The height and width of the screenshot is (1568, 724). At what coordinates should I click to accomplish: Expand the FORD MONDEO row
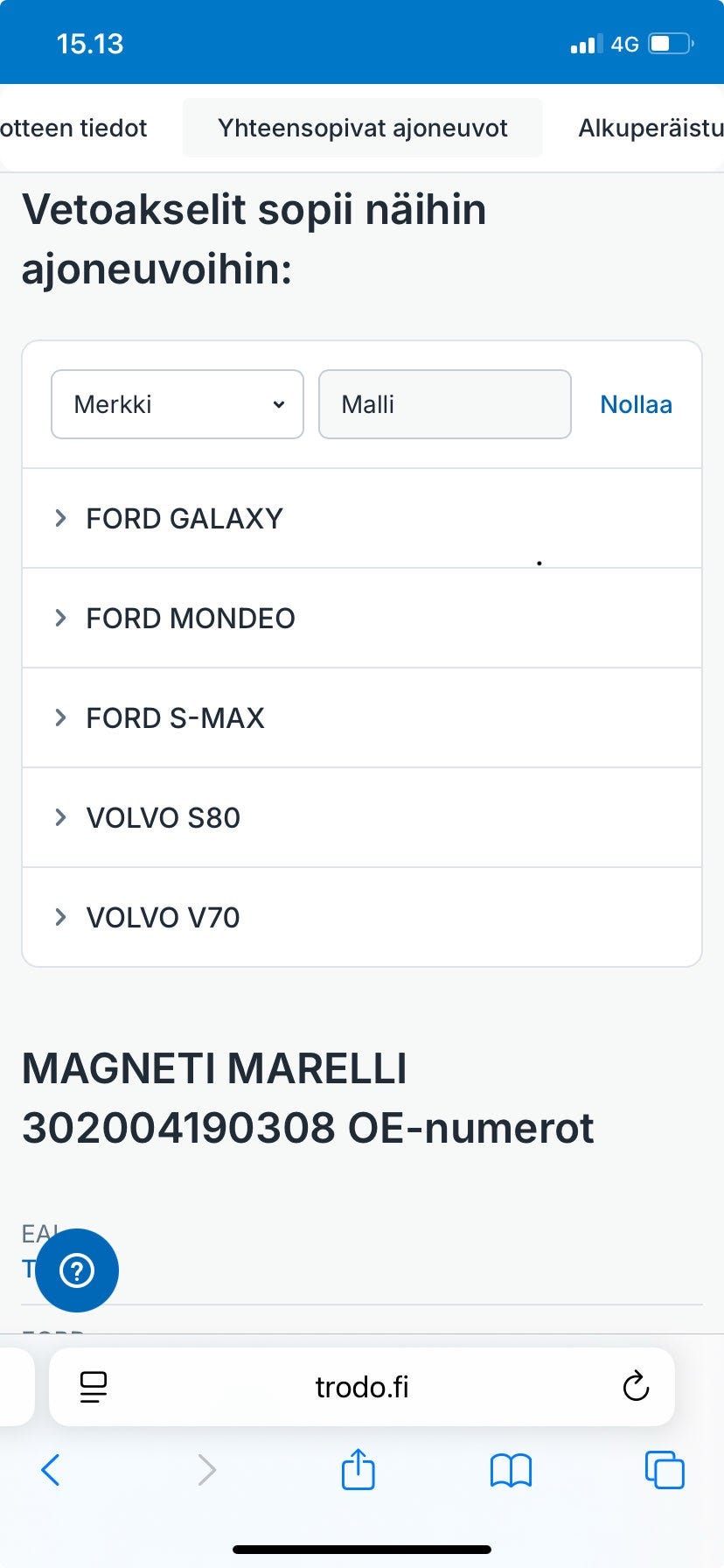pyautogui.click(x=190, y=619)
